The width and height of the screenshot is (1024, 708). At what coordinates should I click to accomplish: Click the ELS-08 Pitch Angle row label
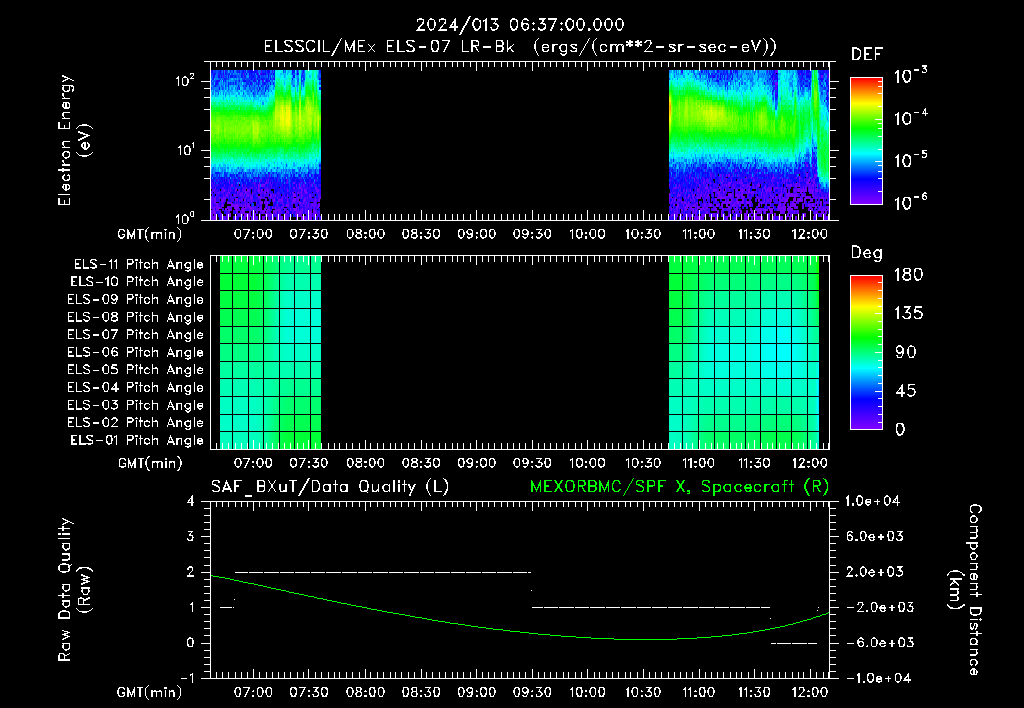(x=135, y=317)
